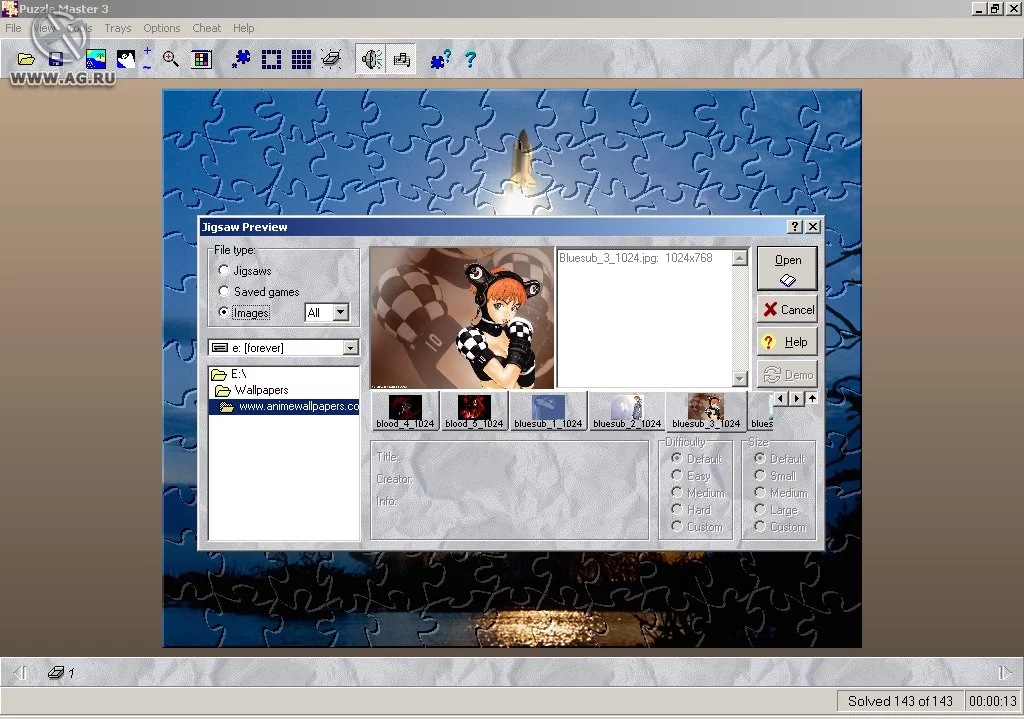Click the thumbnail strip right arrow

(x=796, y=398)
